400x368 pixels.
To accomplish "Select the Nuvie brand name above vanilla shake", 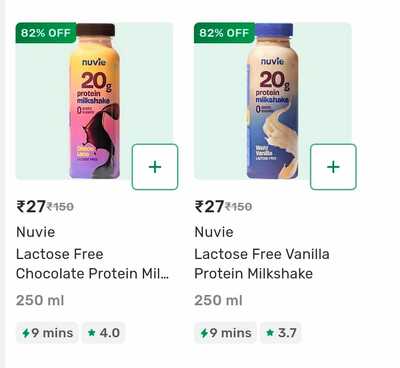I will pos(214,232).
